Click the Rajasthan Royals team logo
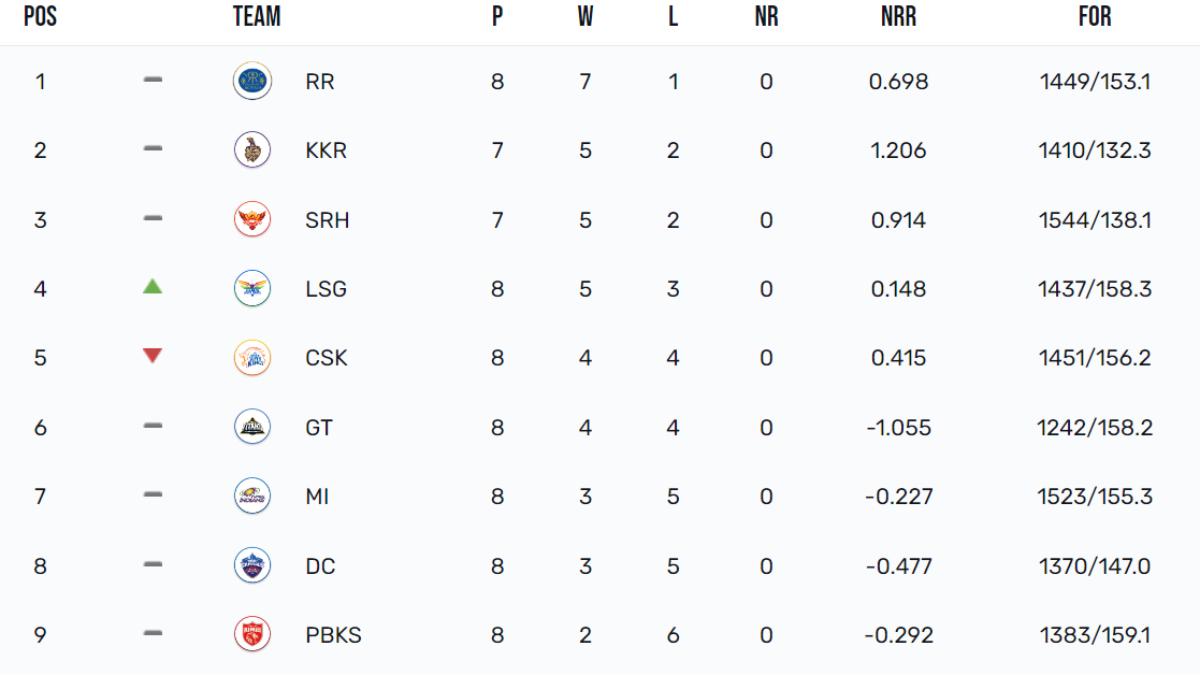This screenshot has width=1200, height=675. (252, 81)
